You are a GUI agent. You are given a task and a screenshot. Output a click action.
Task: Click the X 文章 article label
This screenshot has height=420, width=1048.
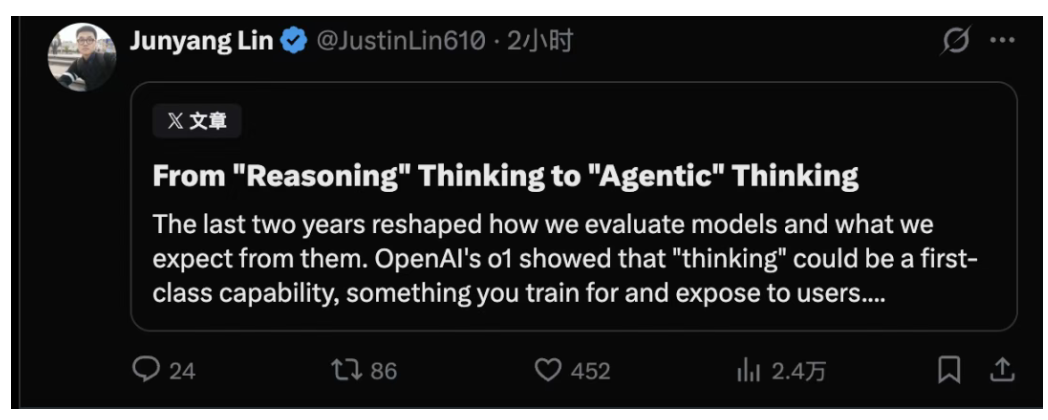(x=197, y=122)
